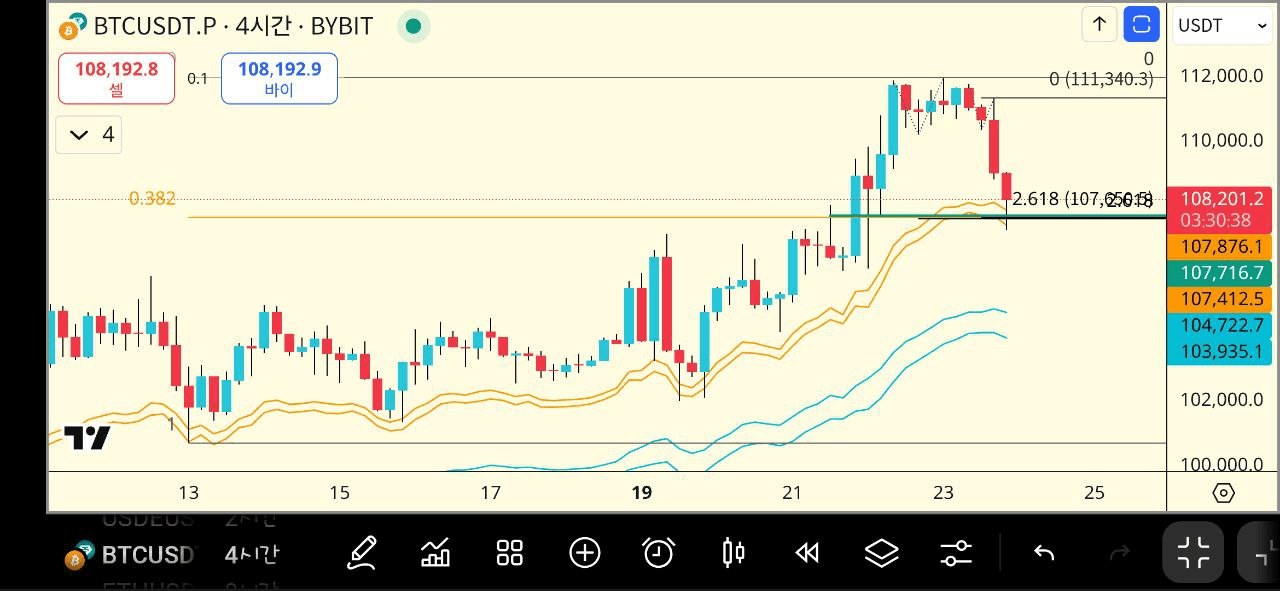Select the orange price label 107,412.5
This screenshot has width=1280, height=591.
click(1219, 299)
